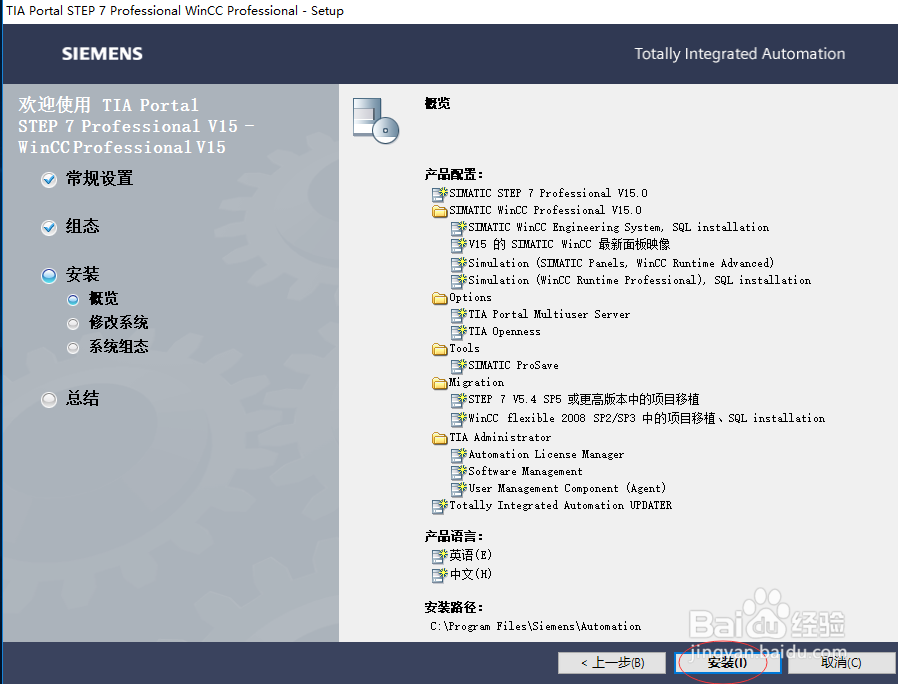This screenshot has width=898, height=684.
Task: Click the TIA Portal Multiuser Server icon
Action: [459, 315]
